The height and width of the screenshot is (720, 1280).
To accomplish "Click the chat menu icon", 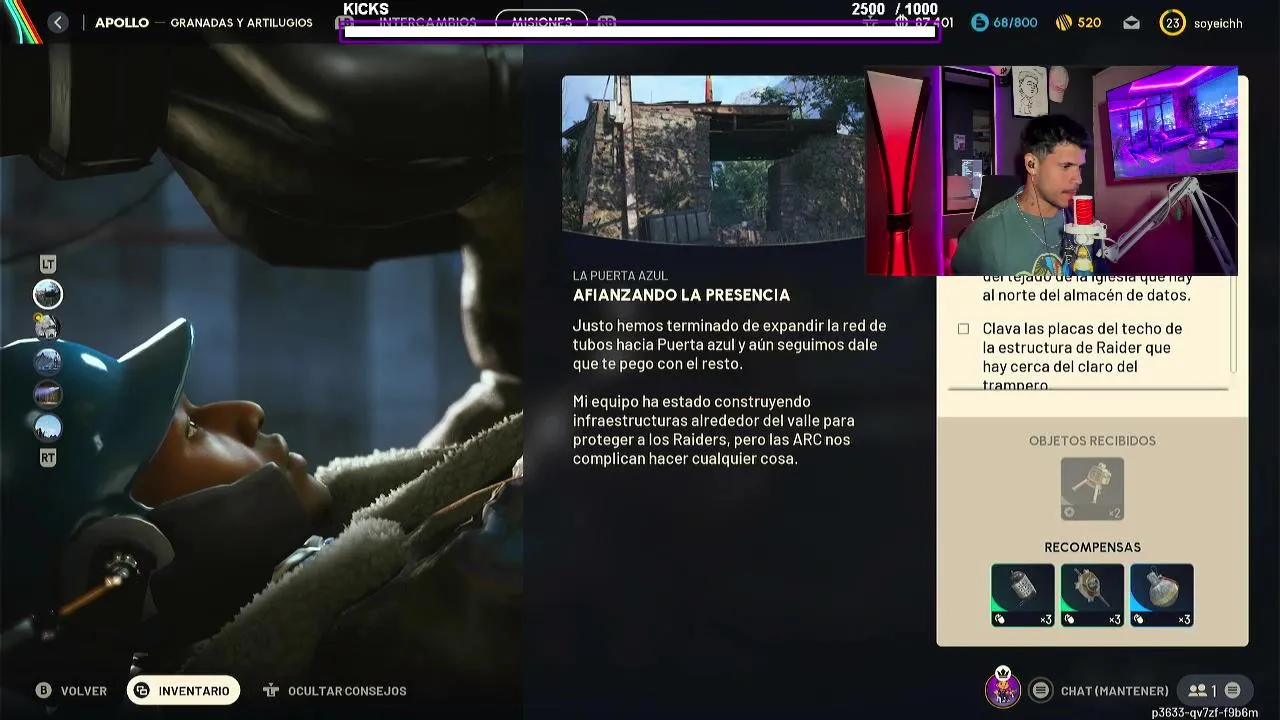I will pyautogui.click(x=1041, y=690).
